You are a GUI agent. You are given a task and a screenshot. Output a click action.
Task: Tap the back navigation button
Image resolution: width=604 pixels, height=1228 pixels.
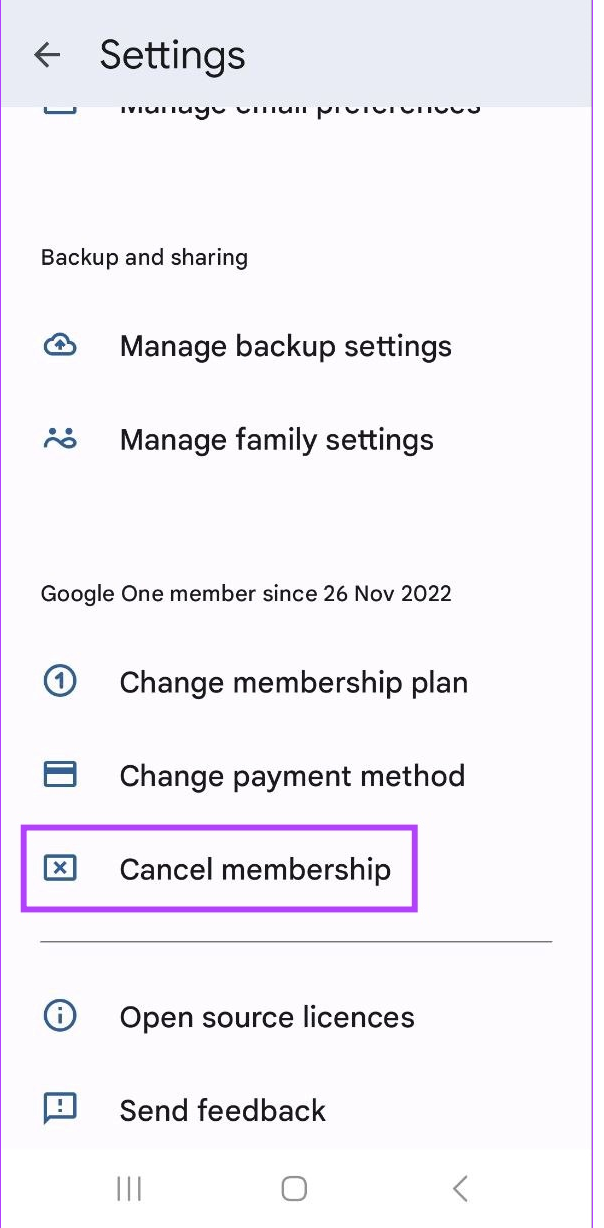460,1189
